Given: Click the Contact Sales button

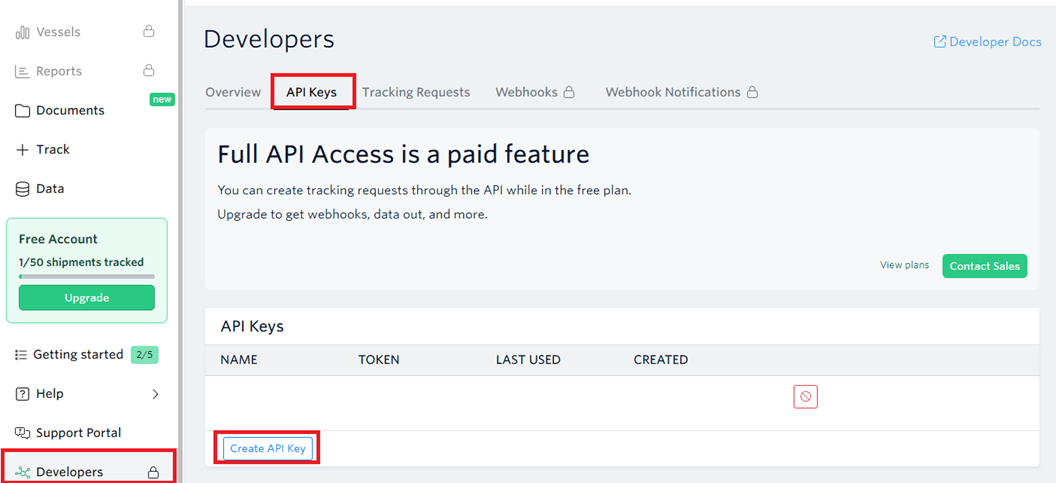Looking at the screenshot, I should 984,266.
